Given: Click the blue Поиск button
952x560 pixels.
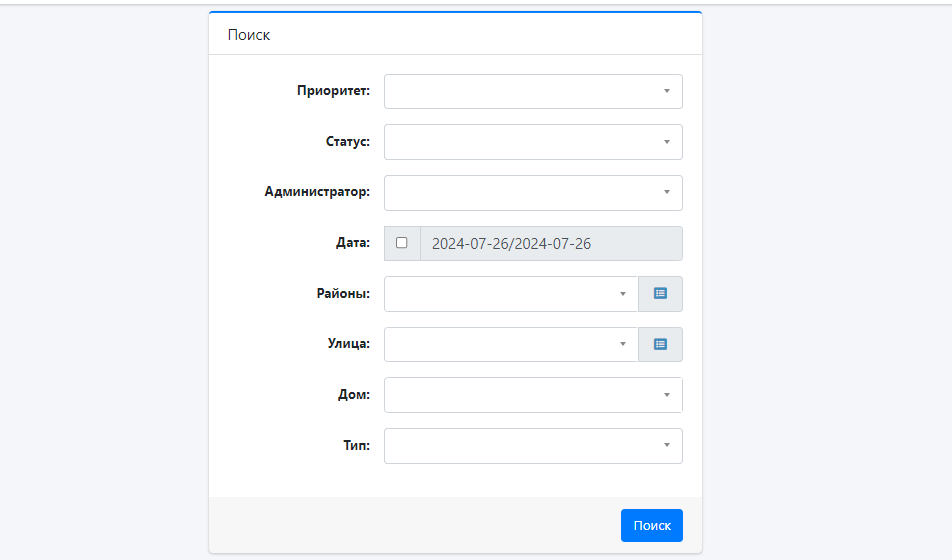Looking at the screenshot, I should coord(651,525).
